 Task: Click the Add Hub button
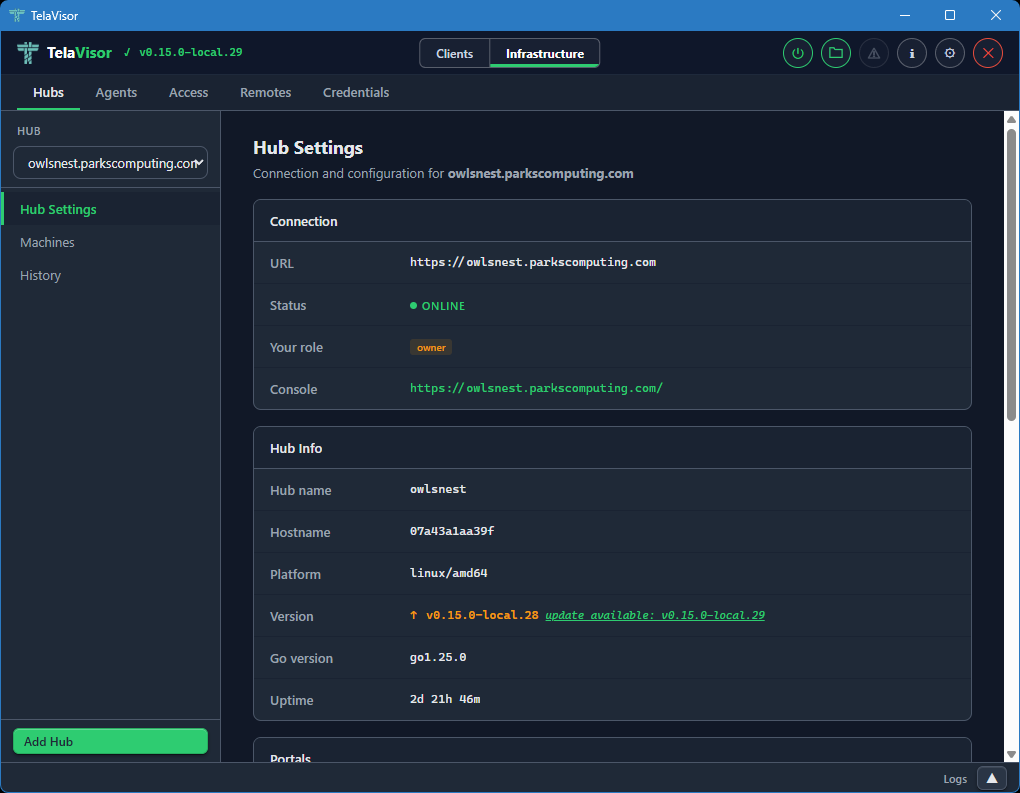(x=110, y=741)
